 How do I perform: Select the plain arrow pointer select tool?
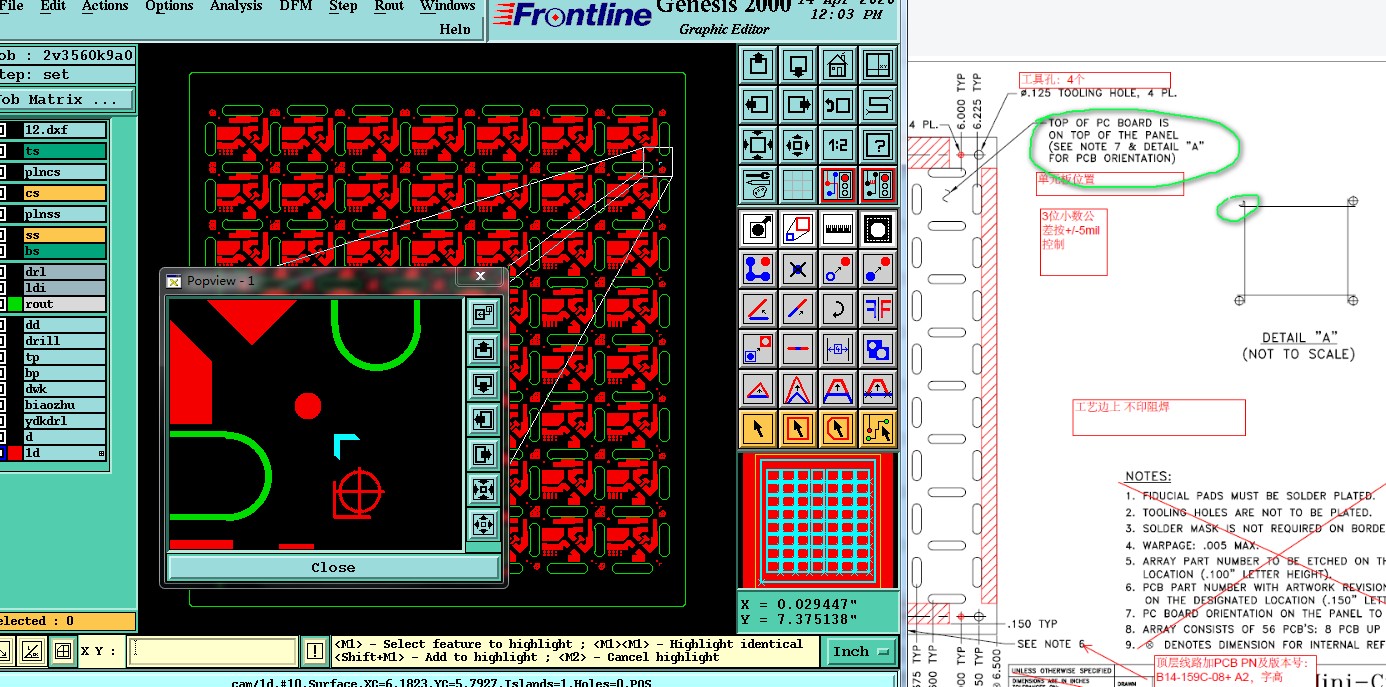point(758,429)
